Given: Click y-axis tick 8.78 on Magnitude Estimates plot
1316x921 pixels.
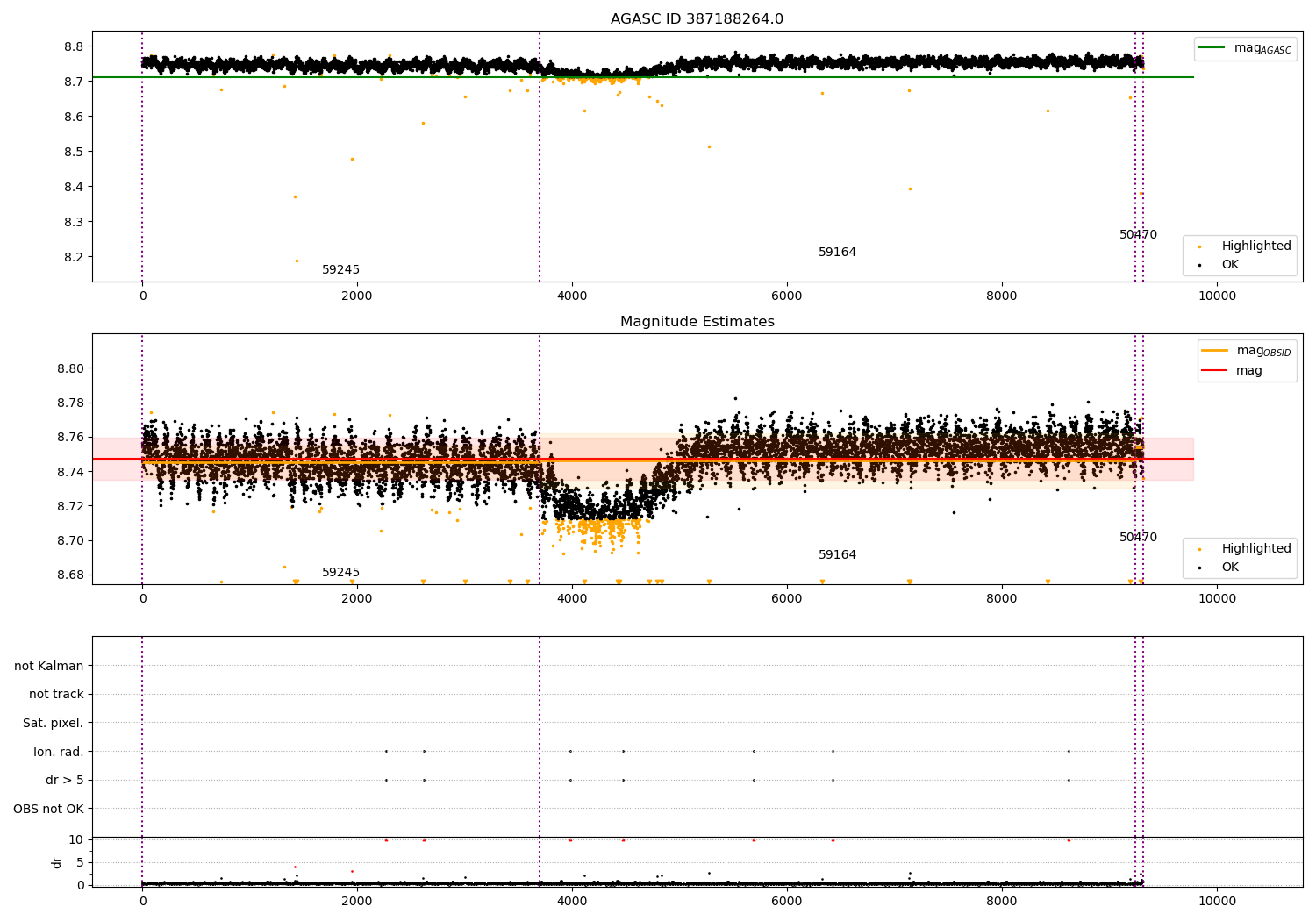Looking at the screenshot, I should [x=70, y=403].
